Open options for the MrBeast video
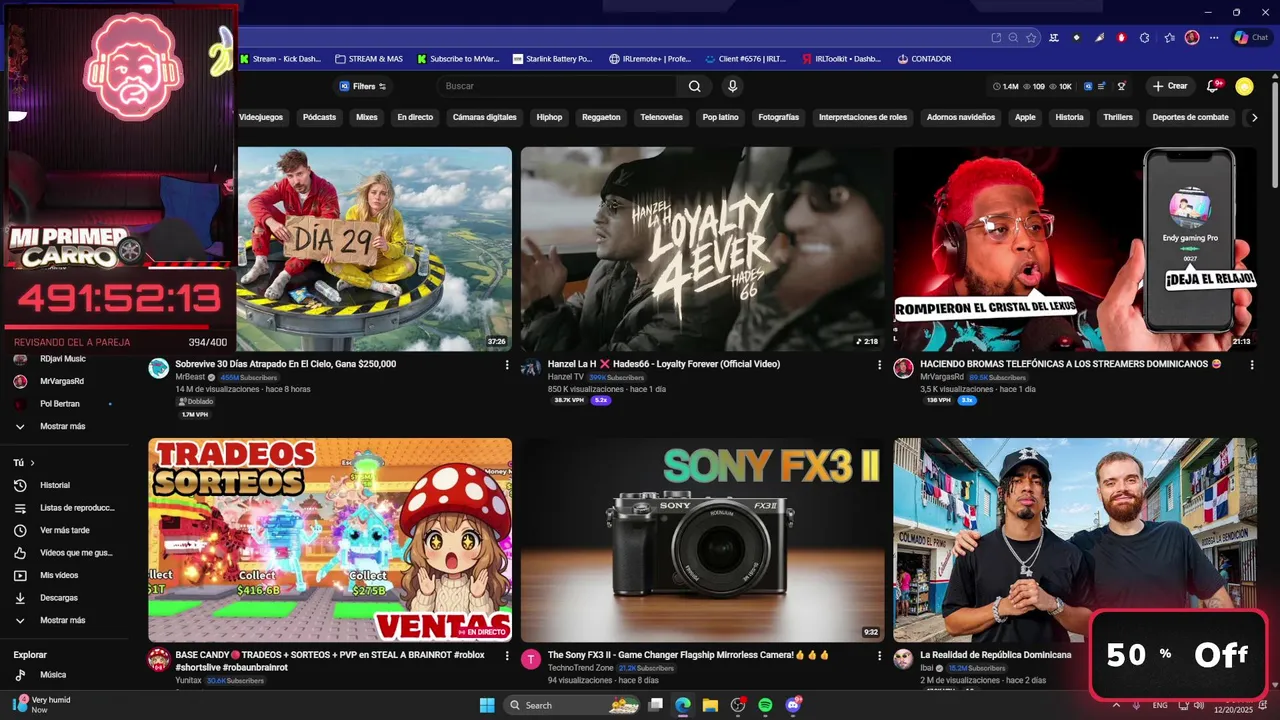The image size is (1280, 720). pos(507,365)
